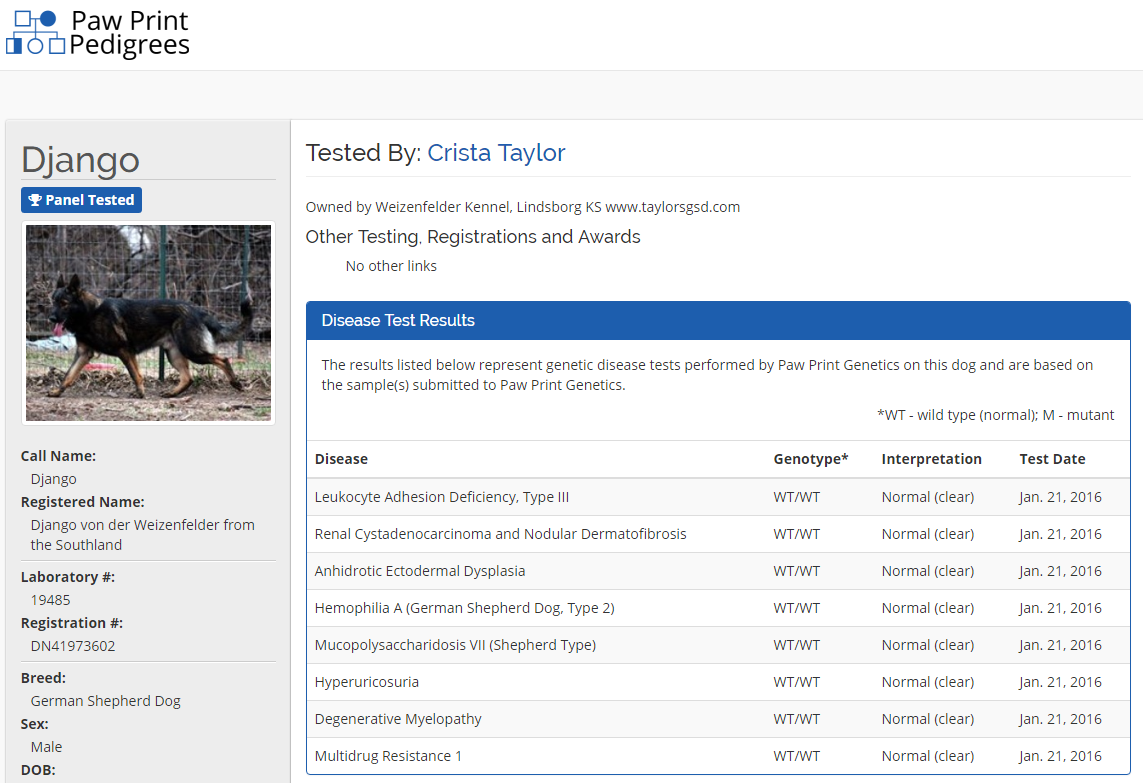Viewport: 1143px width, 783px height.
Task: Click the Interpretation column header
Action: (932, 459)
